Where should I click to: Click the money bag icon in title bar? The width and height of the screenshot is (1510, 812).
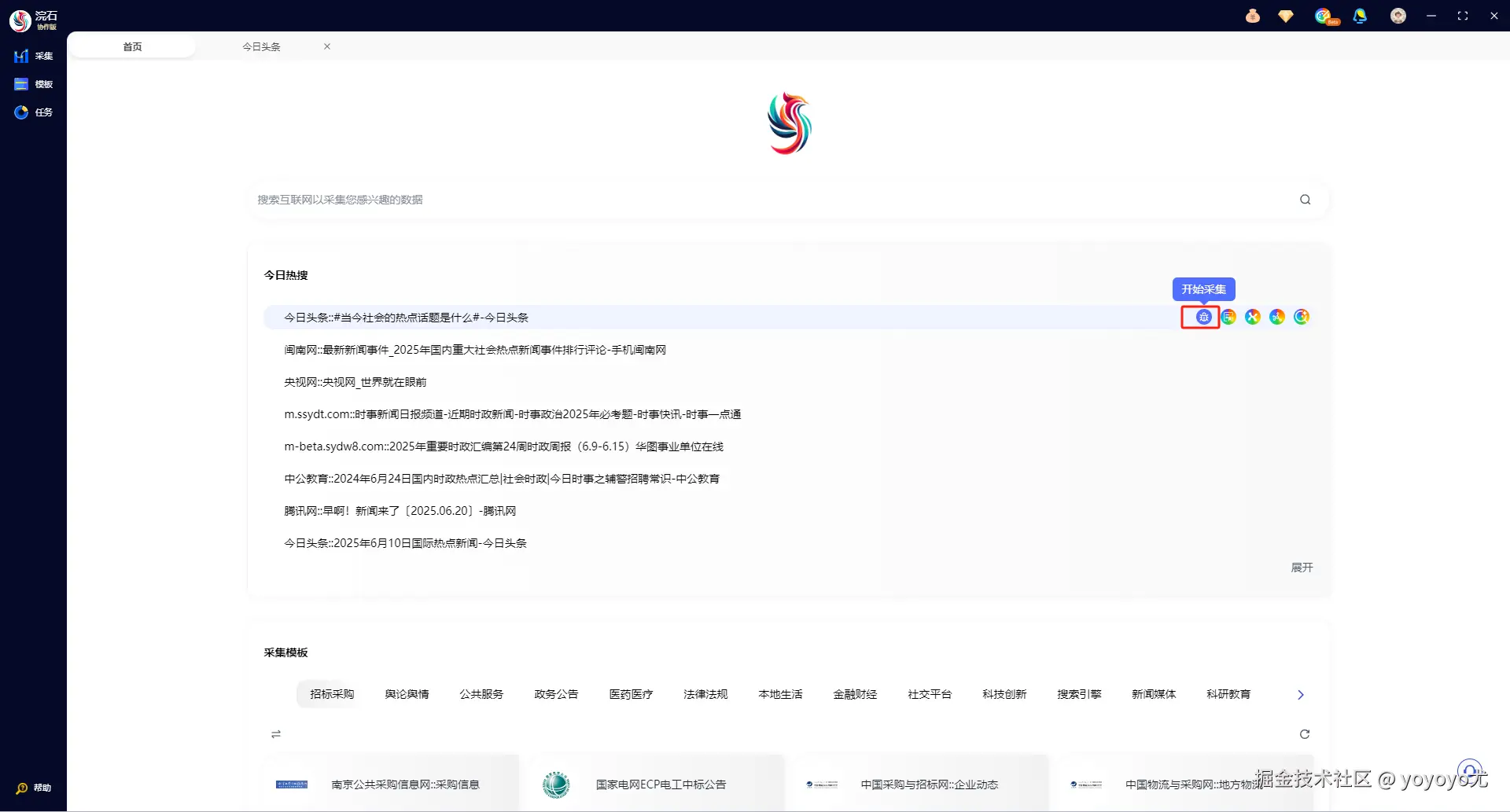tap(1253, 16)
